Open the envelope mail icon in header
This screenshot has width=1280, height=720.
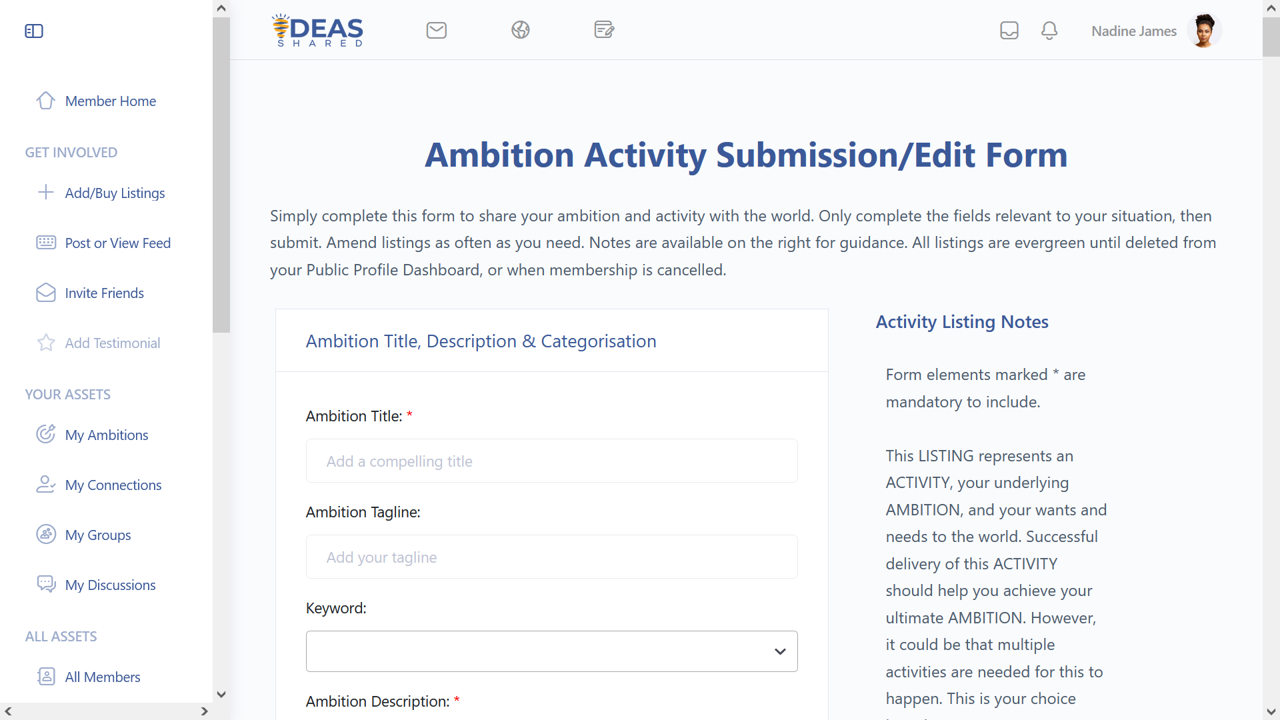436,30
